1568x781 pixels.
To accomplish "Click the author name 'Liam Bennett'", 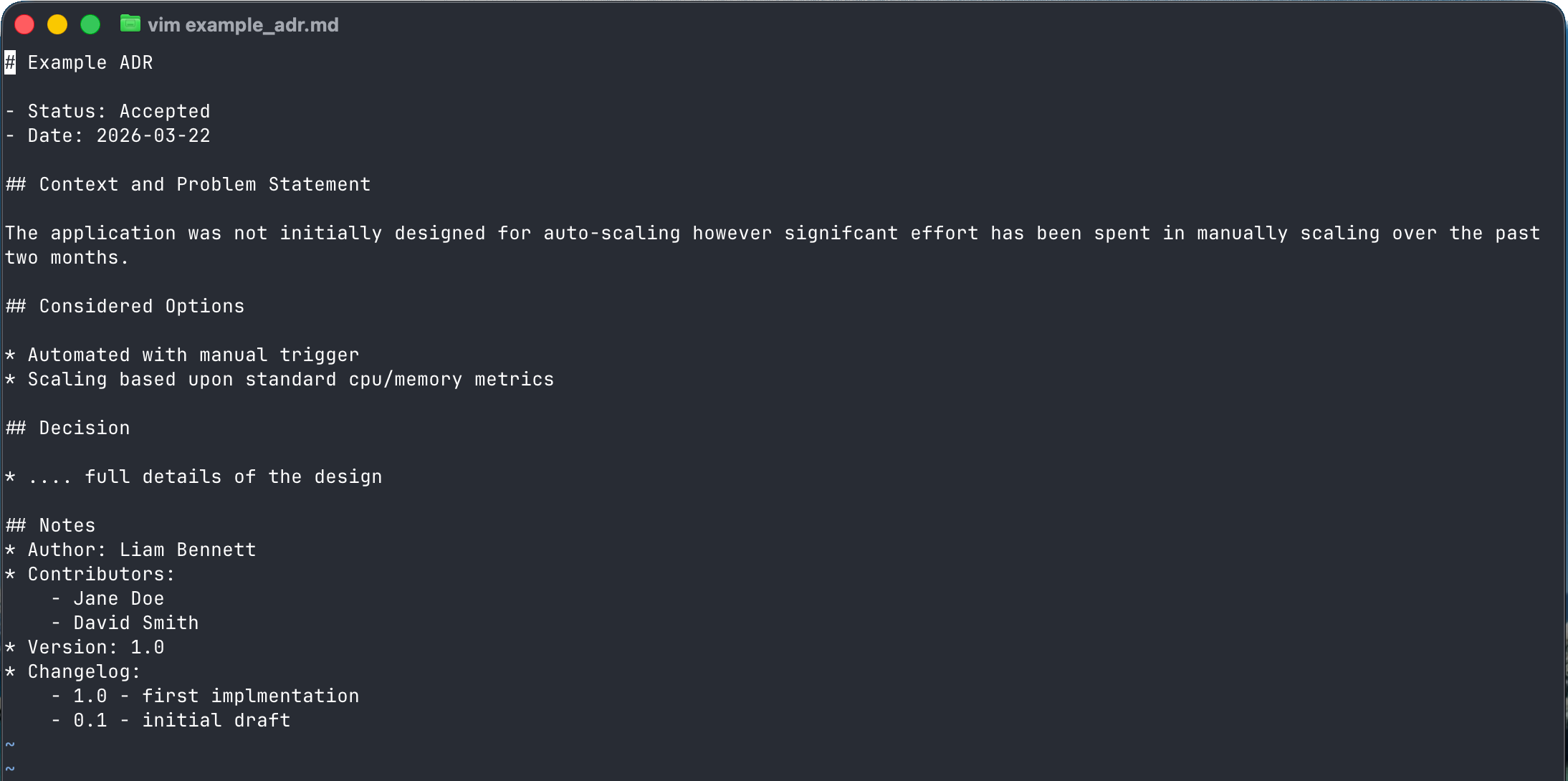I will click(x=188, y=550).
